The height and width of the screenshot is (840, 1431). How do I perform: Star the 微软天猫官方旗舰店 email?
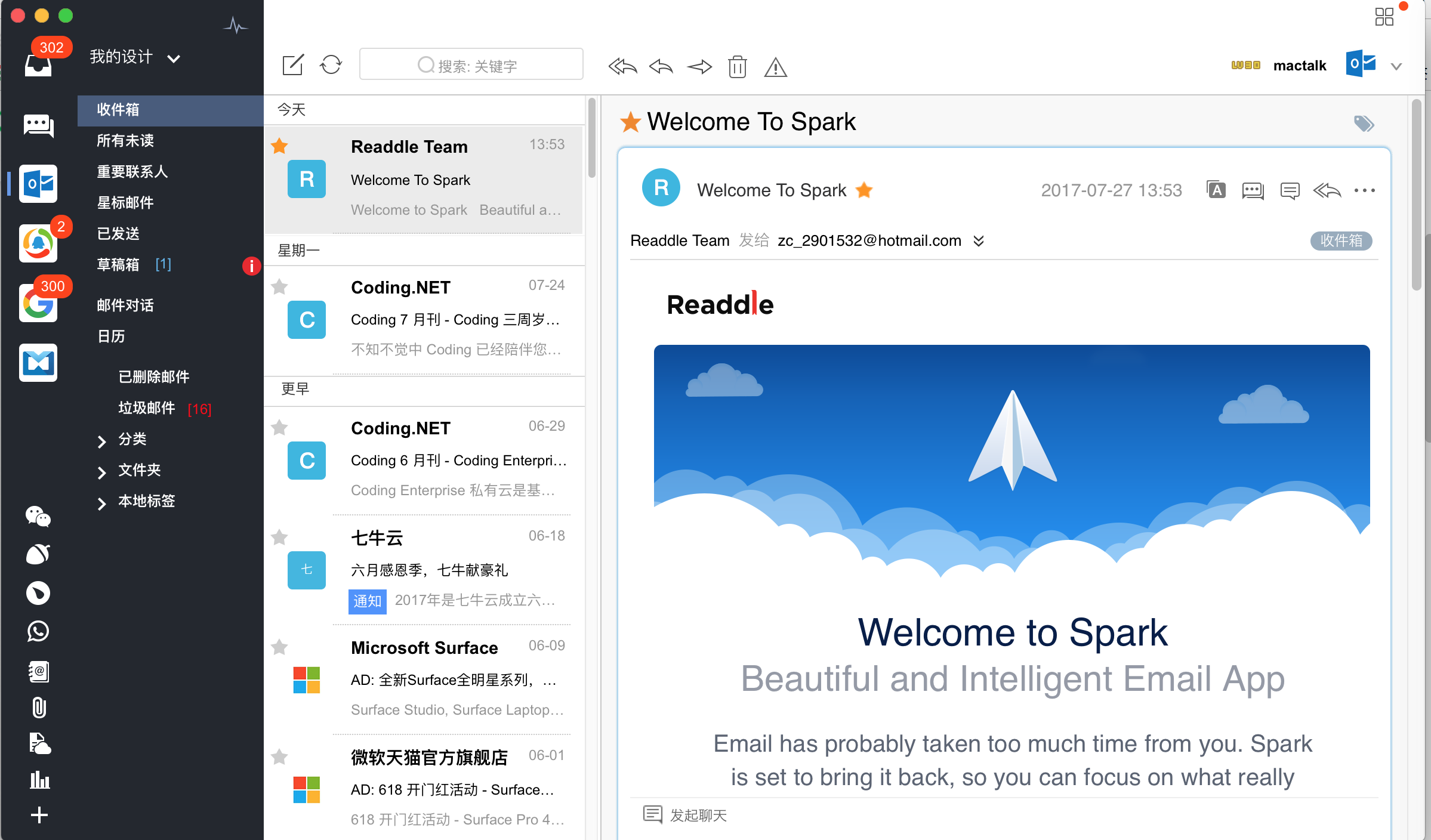[x=279, y=756]
